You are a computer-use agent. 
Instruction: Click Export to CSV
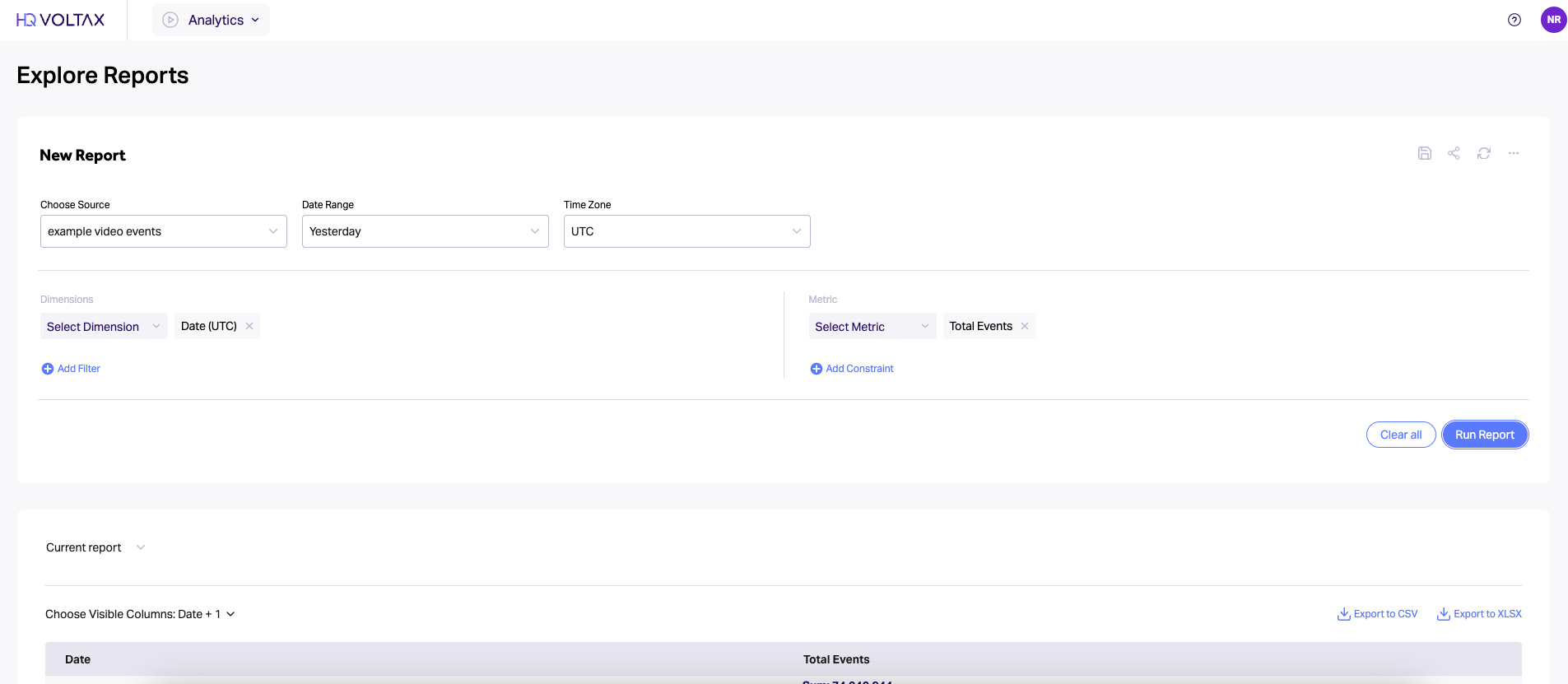(1378, 614)
